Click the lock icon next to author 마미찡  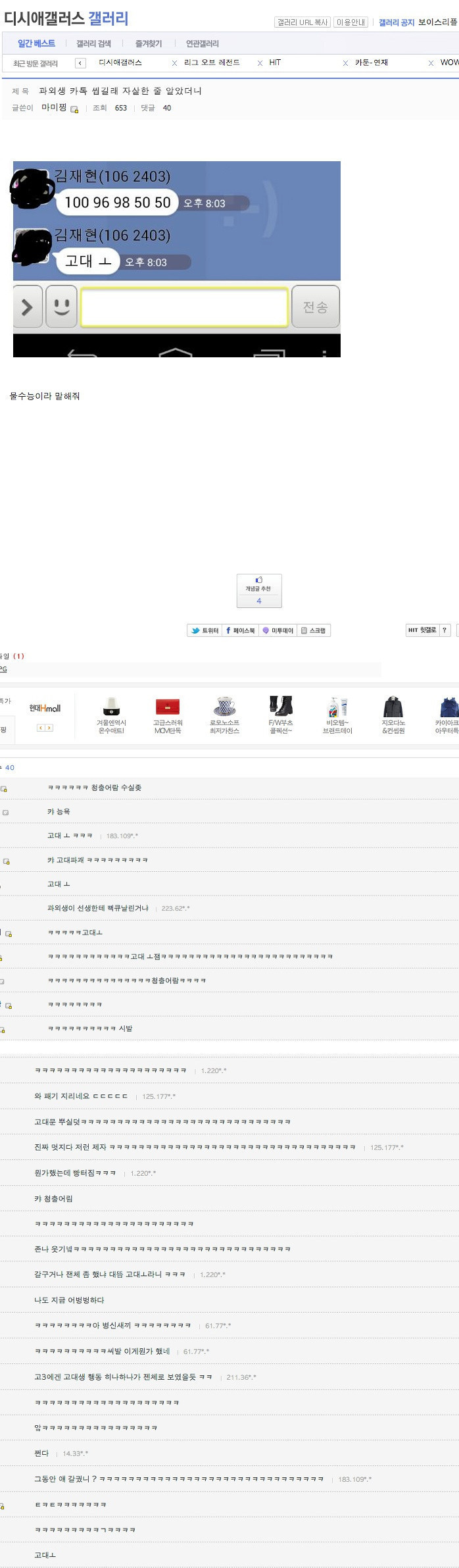tap(74, 109)
